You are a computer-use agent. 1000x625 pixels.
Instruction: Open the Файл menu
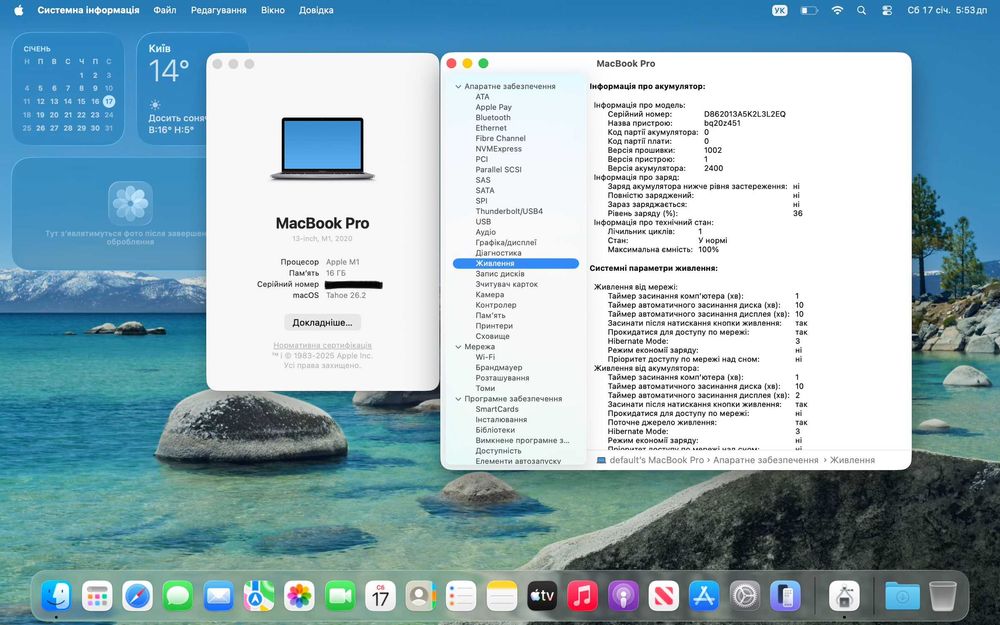(x=165, y=10)
